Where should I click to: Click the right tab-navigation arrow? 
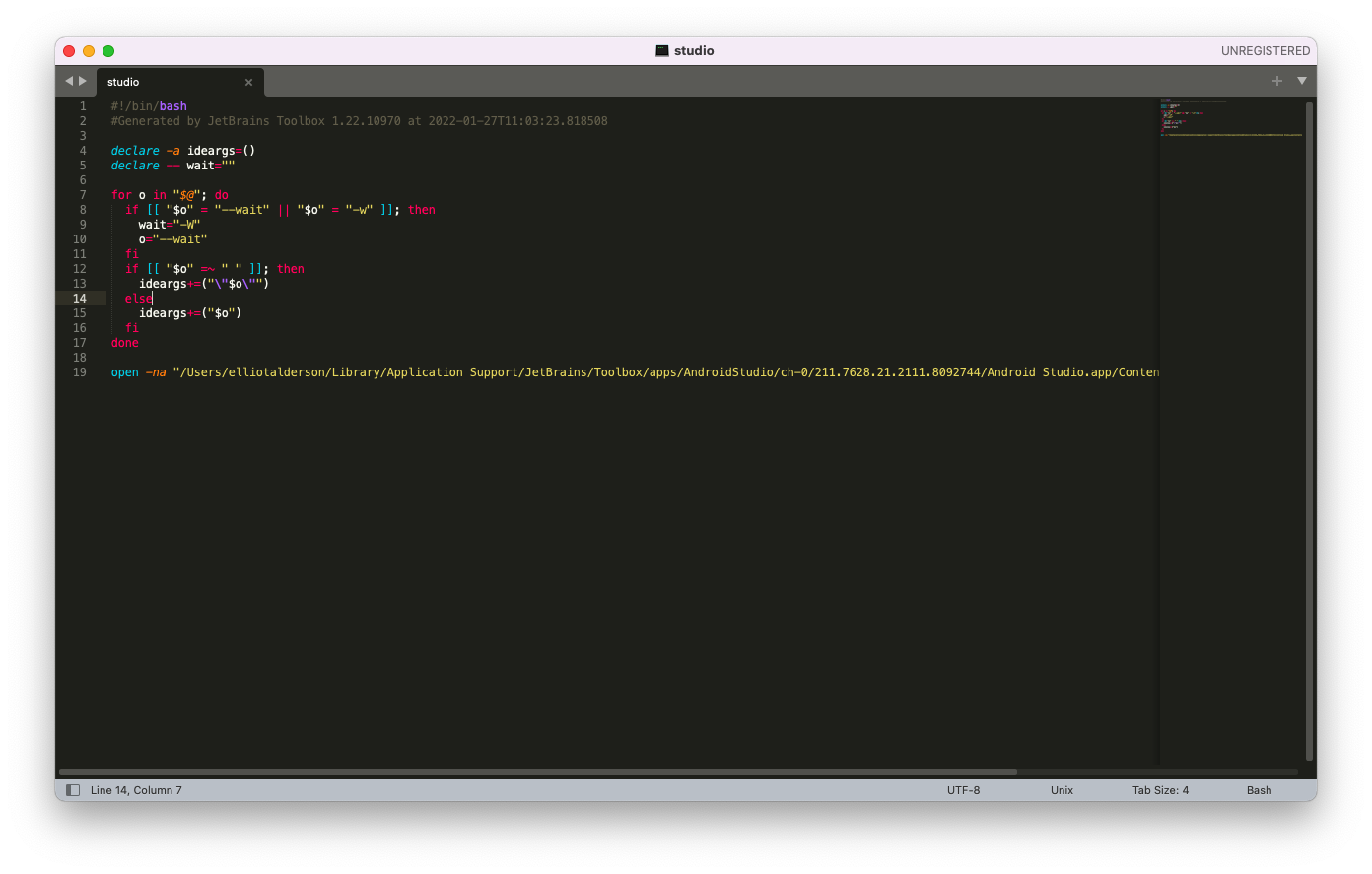click(82, 81)
